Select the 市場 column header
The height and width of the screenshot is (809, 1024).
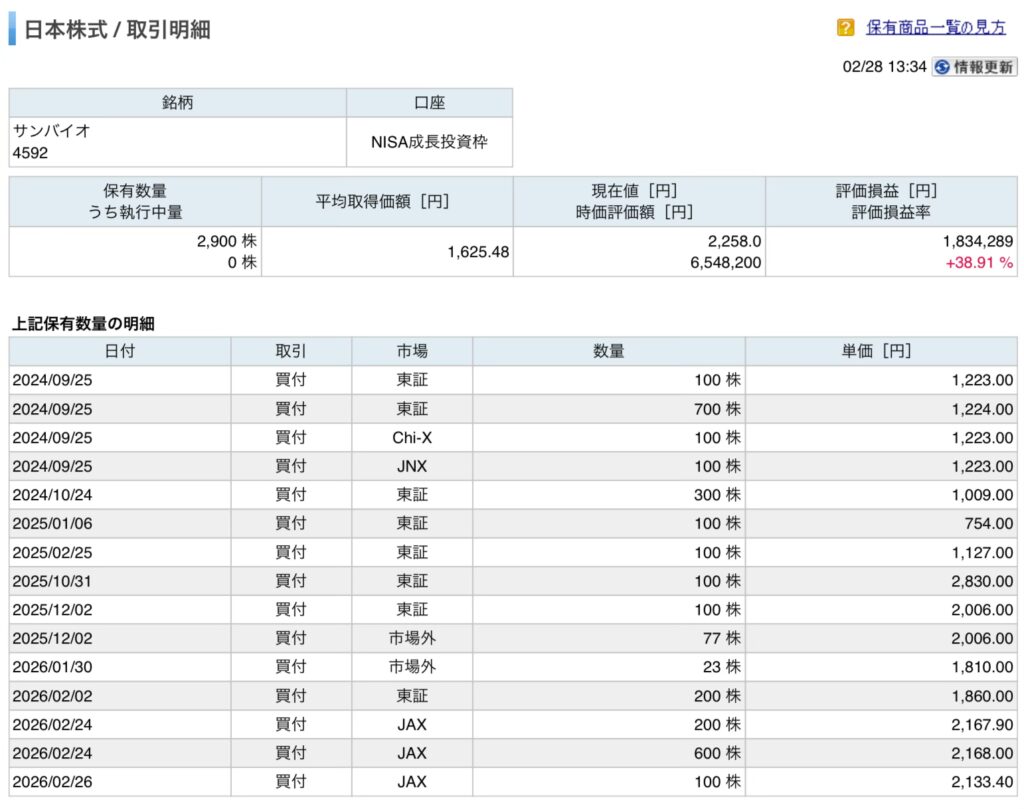point(411,351)
